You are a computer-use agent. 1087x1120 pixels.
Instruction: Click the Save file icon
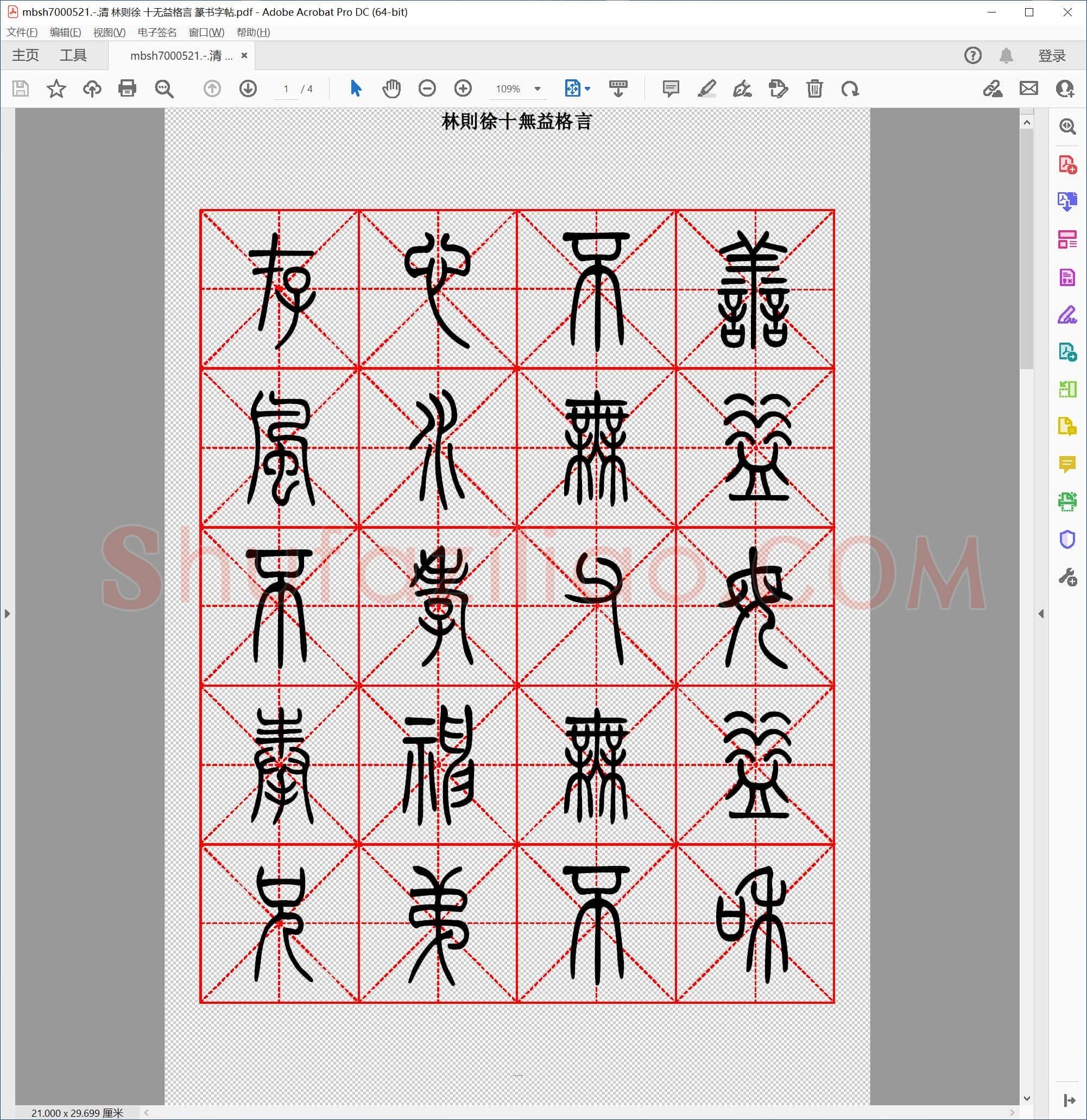pyautogui.click(x=21, y=88)
